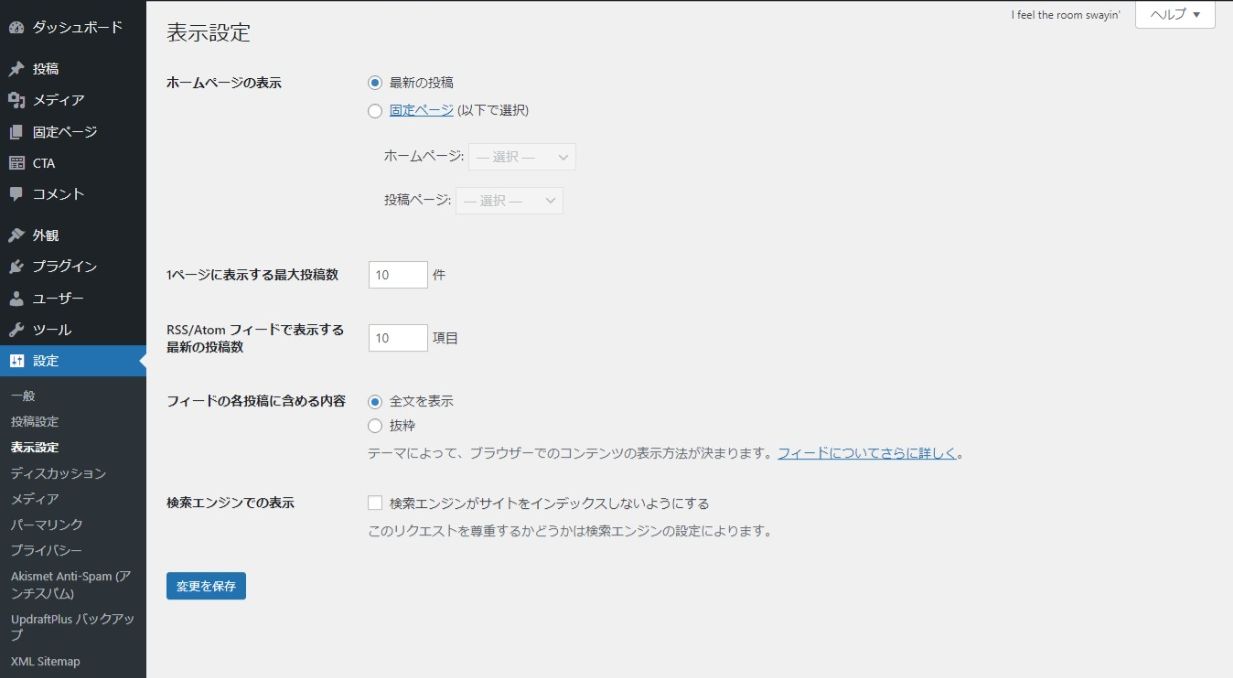Click the RSS/Atom feed item count field
Image resolution: width=1233 pixels, height=678 pixels.
pos(398,338)
